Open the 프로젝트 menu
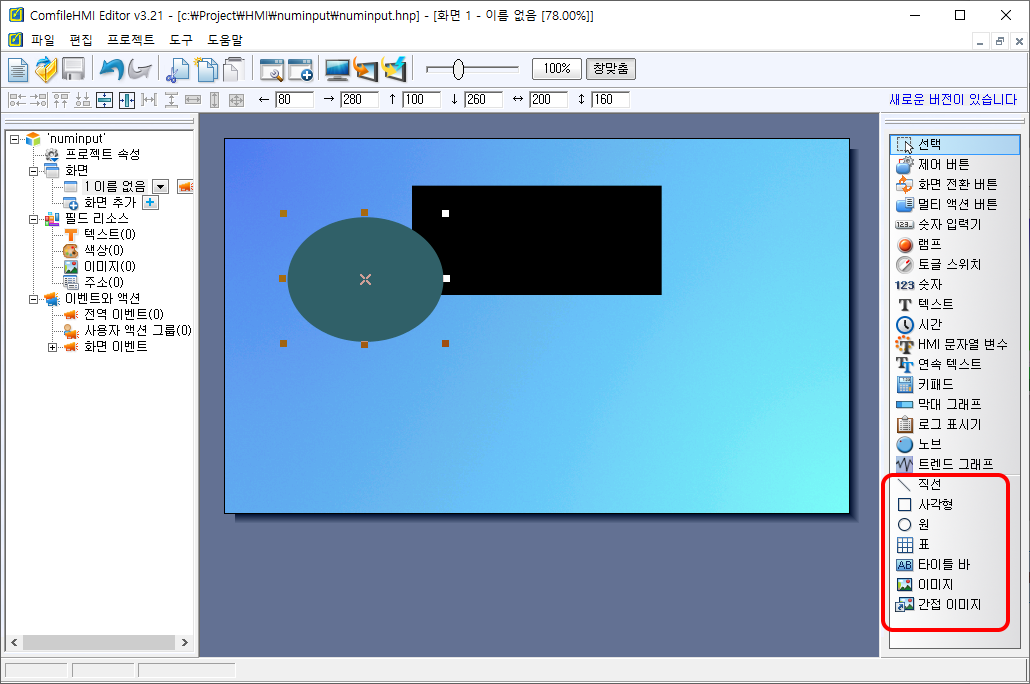 coord(130,40)
